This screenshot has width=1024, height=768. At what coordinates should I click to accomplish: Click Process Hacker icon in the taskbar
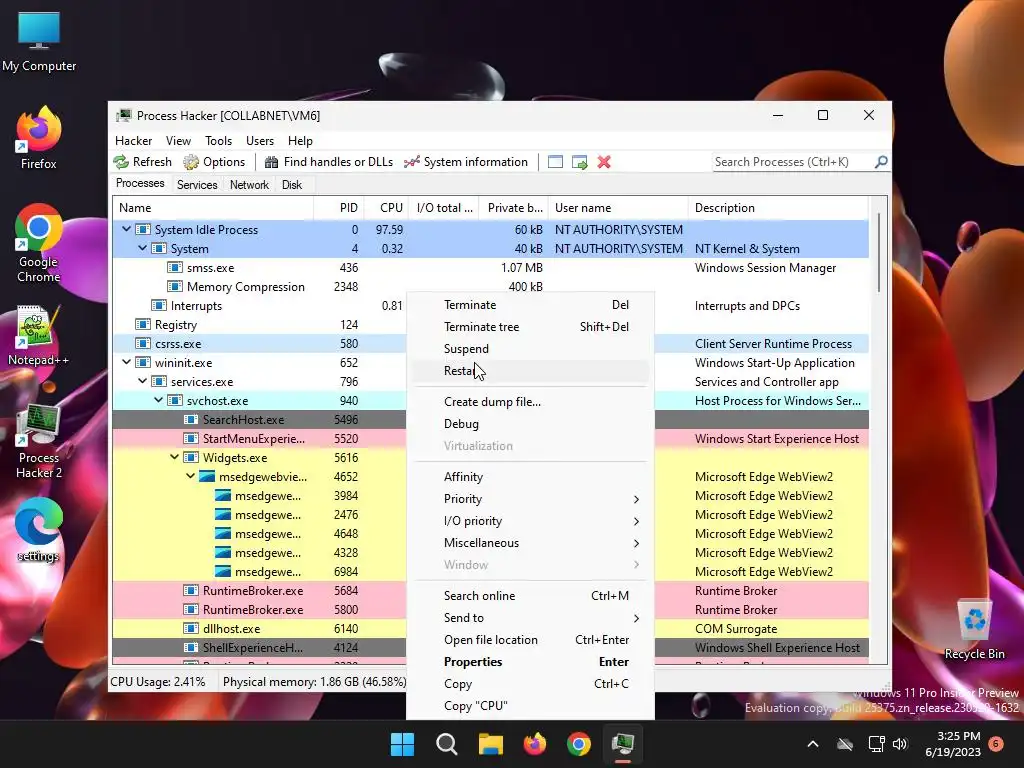click(x=623, y=744)
